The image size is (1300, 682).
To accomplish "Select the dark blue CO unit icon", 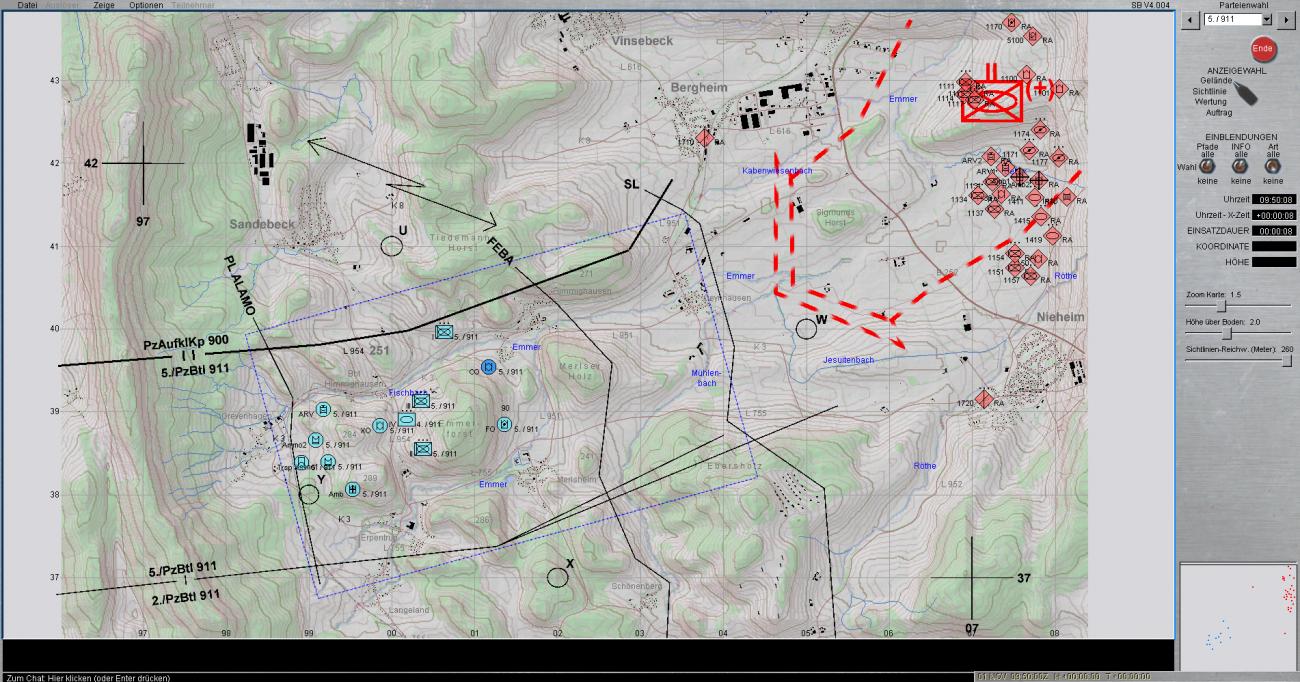I will pos(488,367).
